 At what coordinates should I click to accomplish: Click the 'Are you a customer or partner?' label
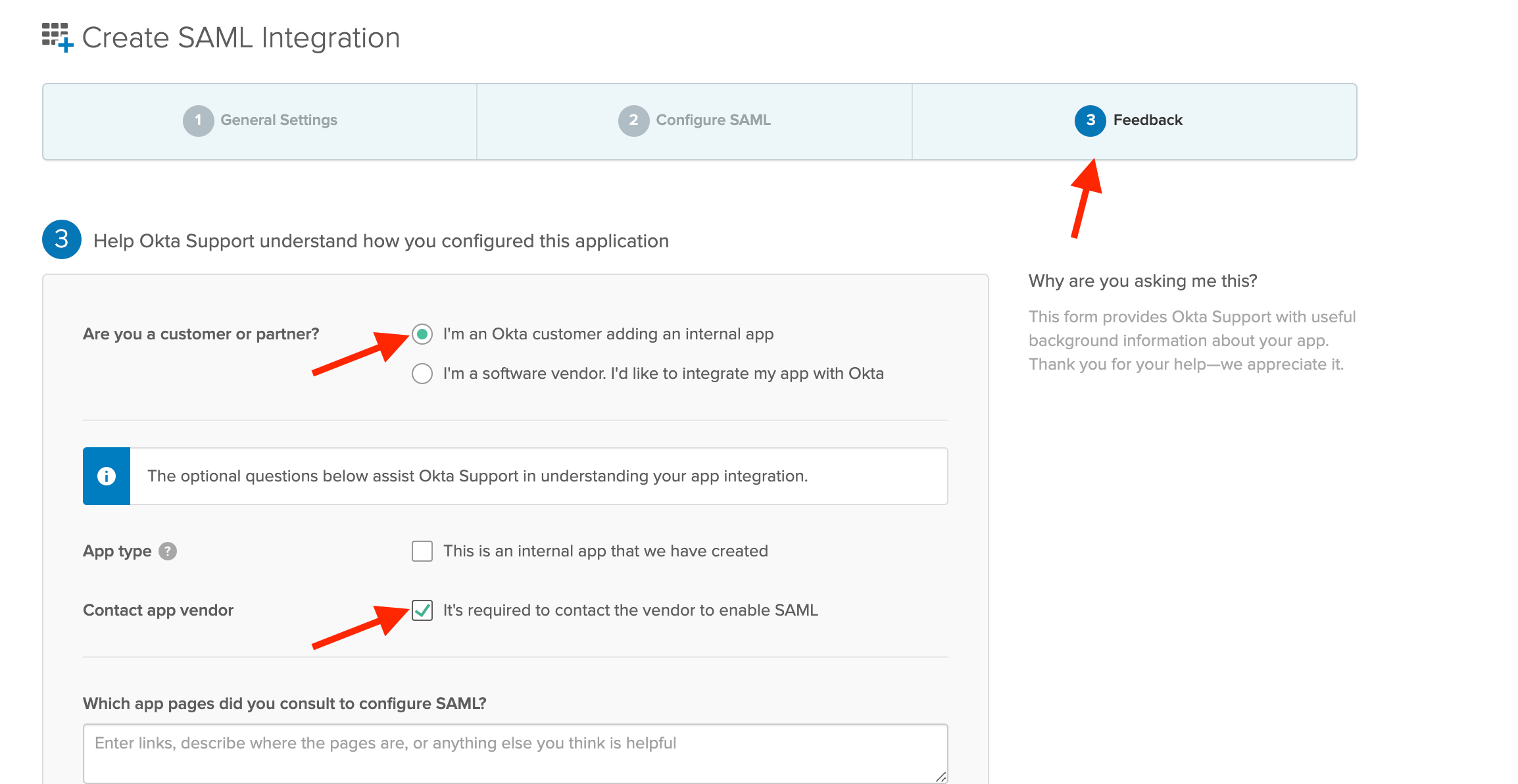coord(201,334)
